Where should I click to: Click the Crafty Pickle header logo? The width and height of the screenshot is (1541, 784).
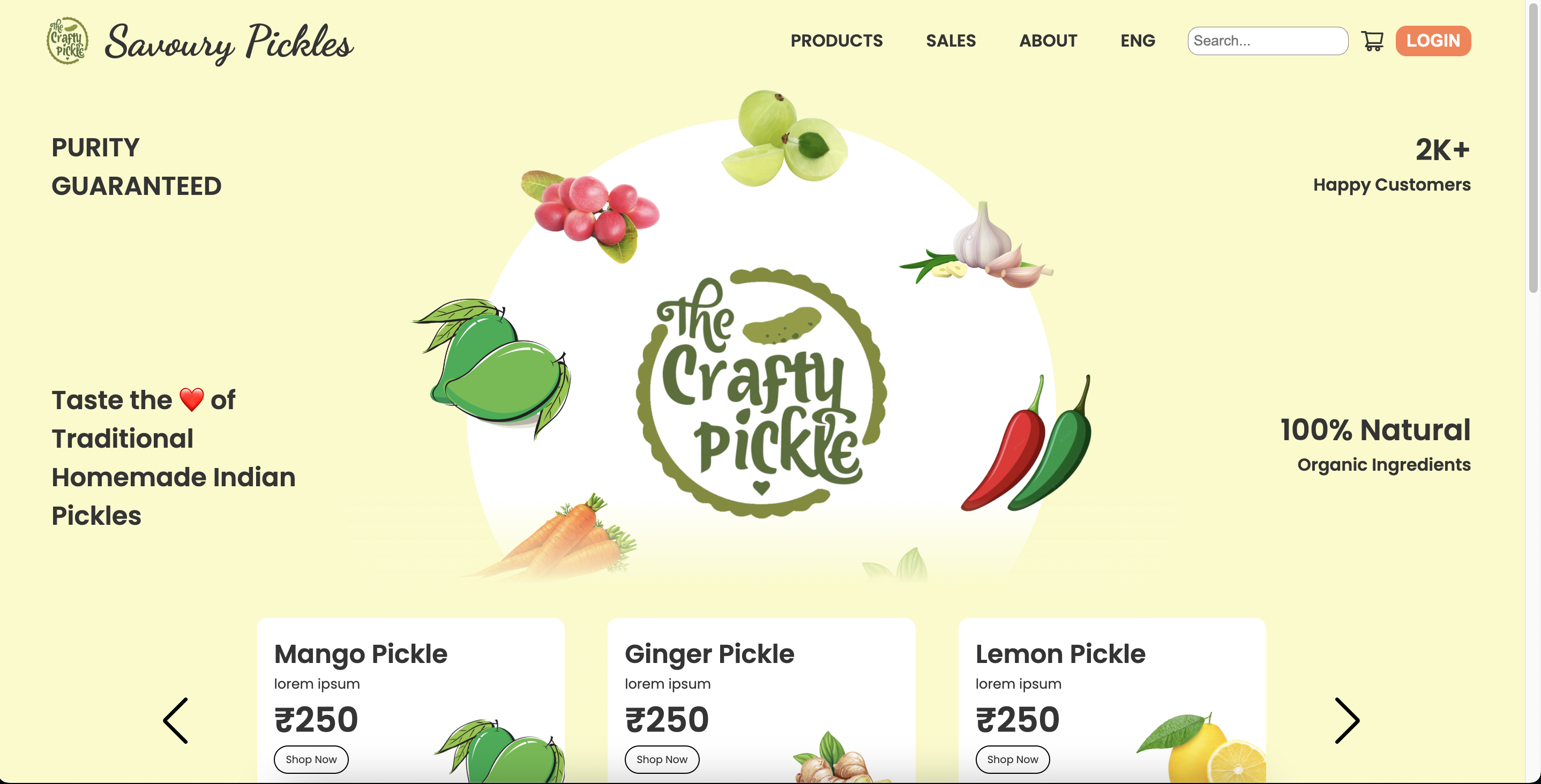(x=68, y=41)
